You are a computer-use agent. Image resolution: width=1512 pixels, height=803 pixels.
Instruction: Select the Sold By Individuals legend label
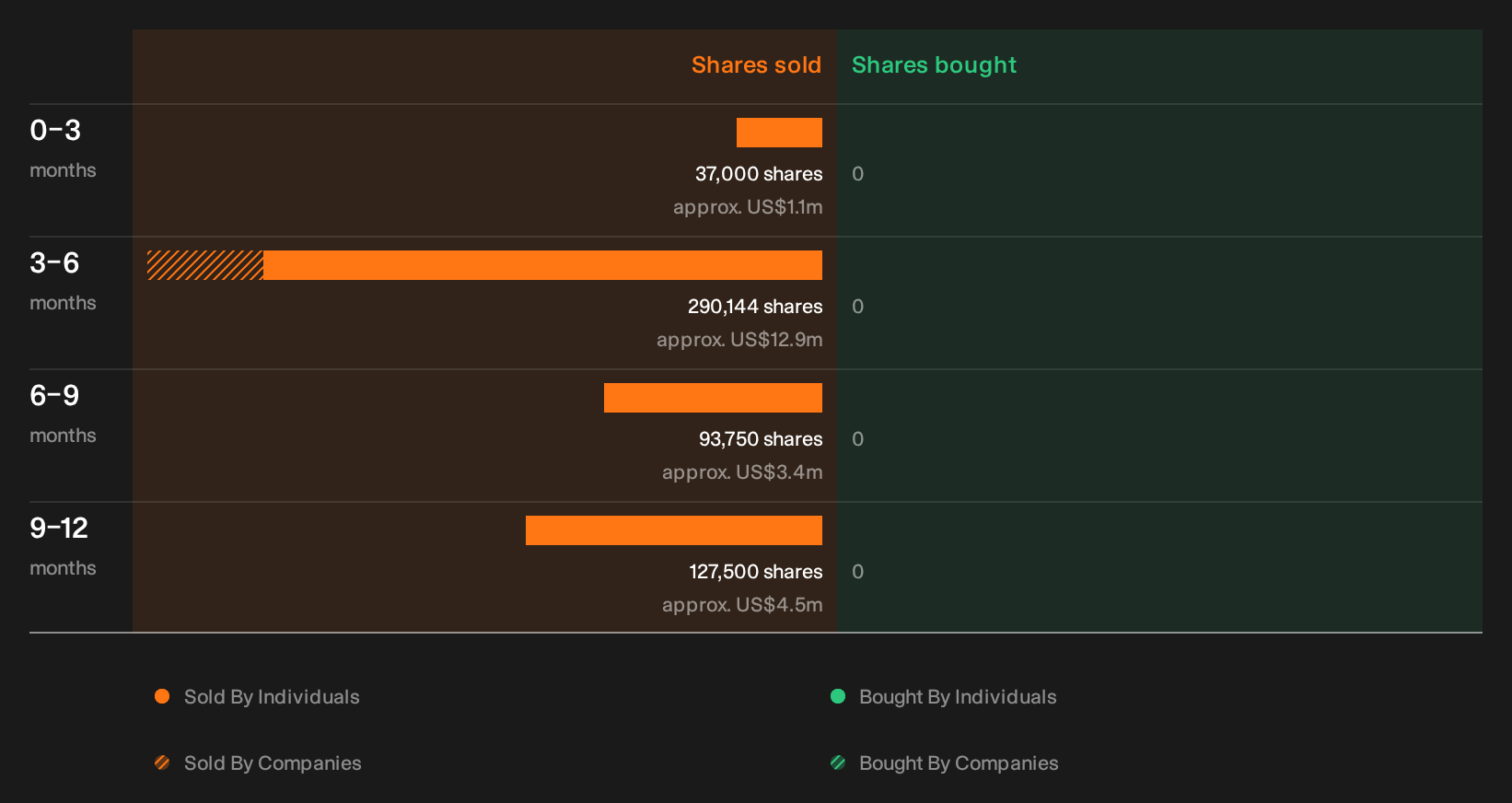[x=272, y=697]
